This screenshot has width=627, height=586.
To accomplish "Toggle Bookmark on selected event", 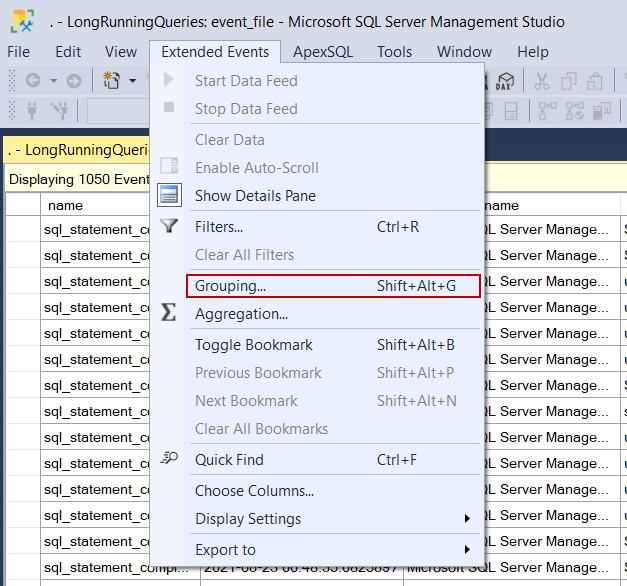I will pos(254,345).
